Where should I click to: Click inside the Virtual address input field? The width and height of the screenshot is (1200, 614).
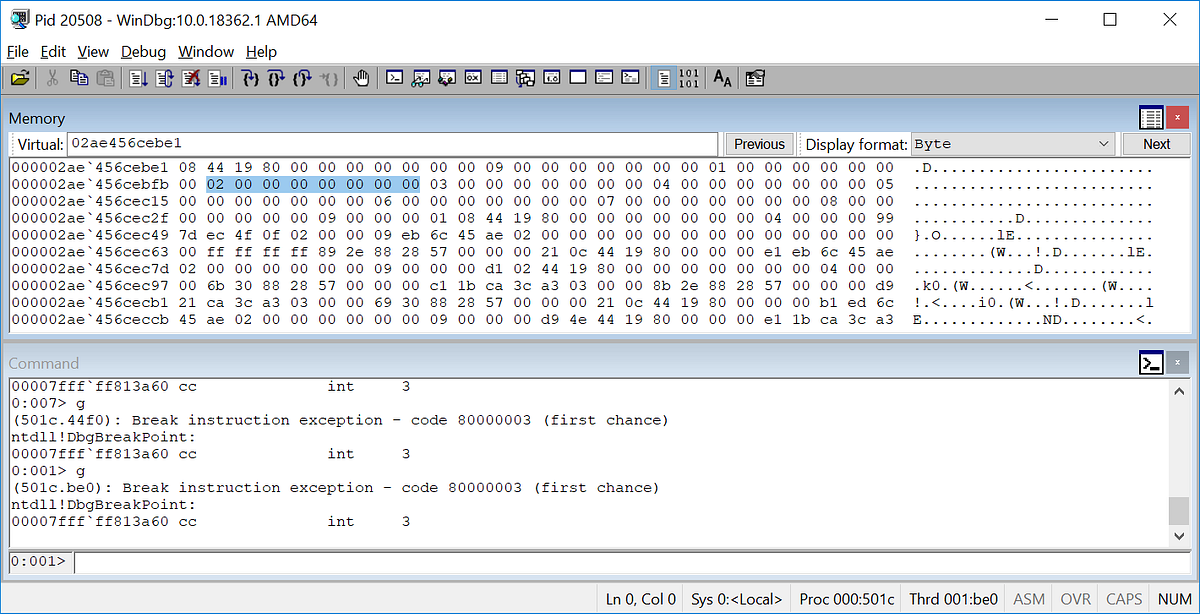[x=390, y=144]
